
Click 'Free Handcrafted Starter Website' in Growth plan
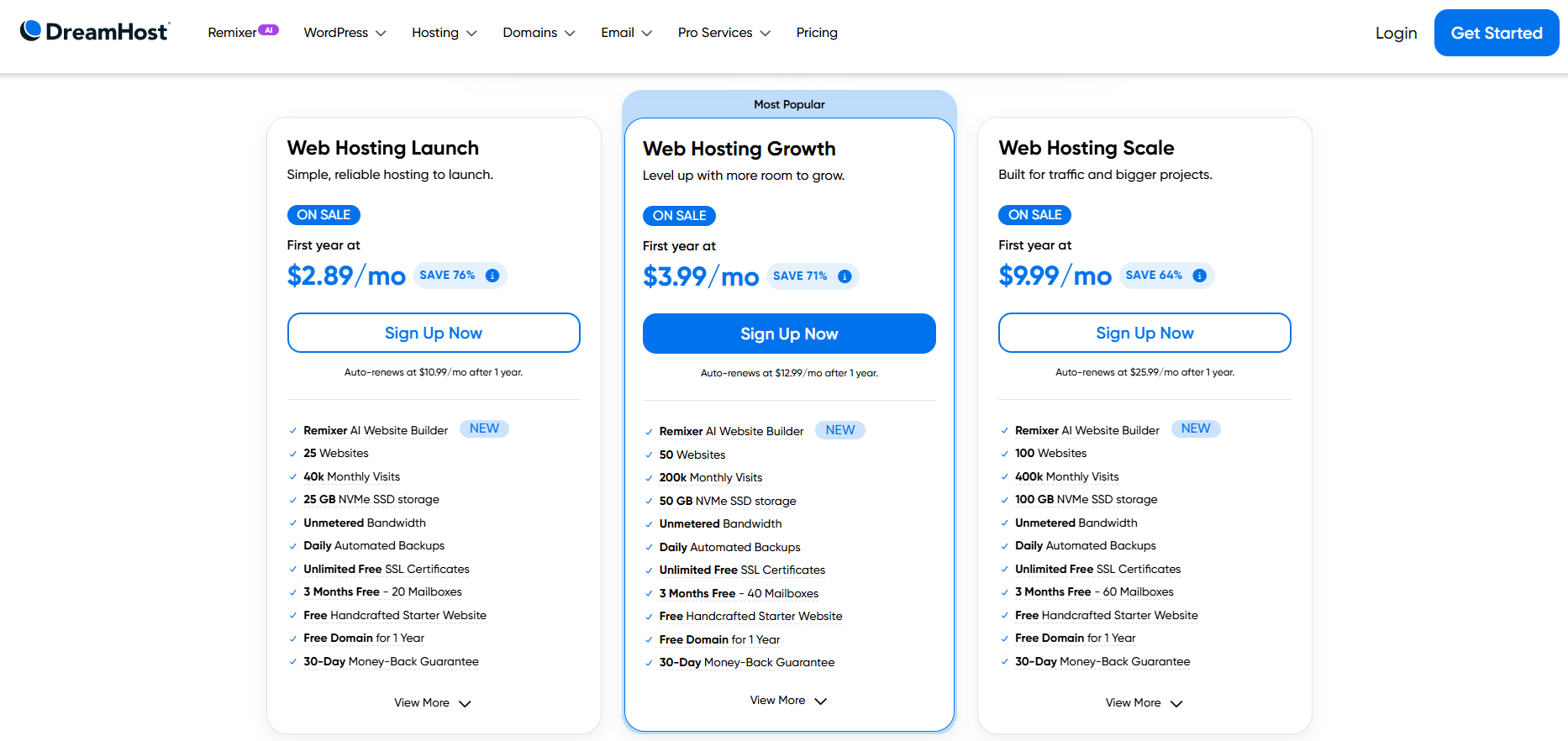click(x=750, y=616)
